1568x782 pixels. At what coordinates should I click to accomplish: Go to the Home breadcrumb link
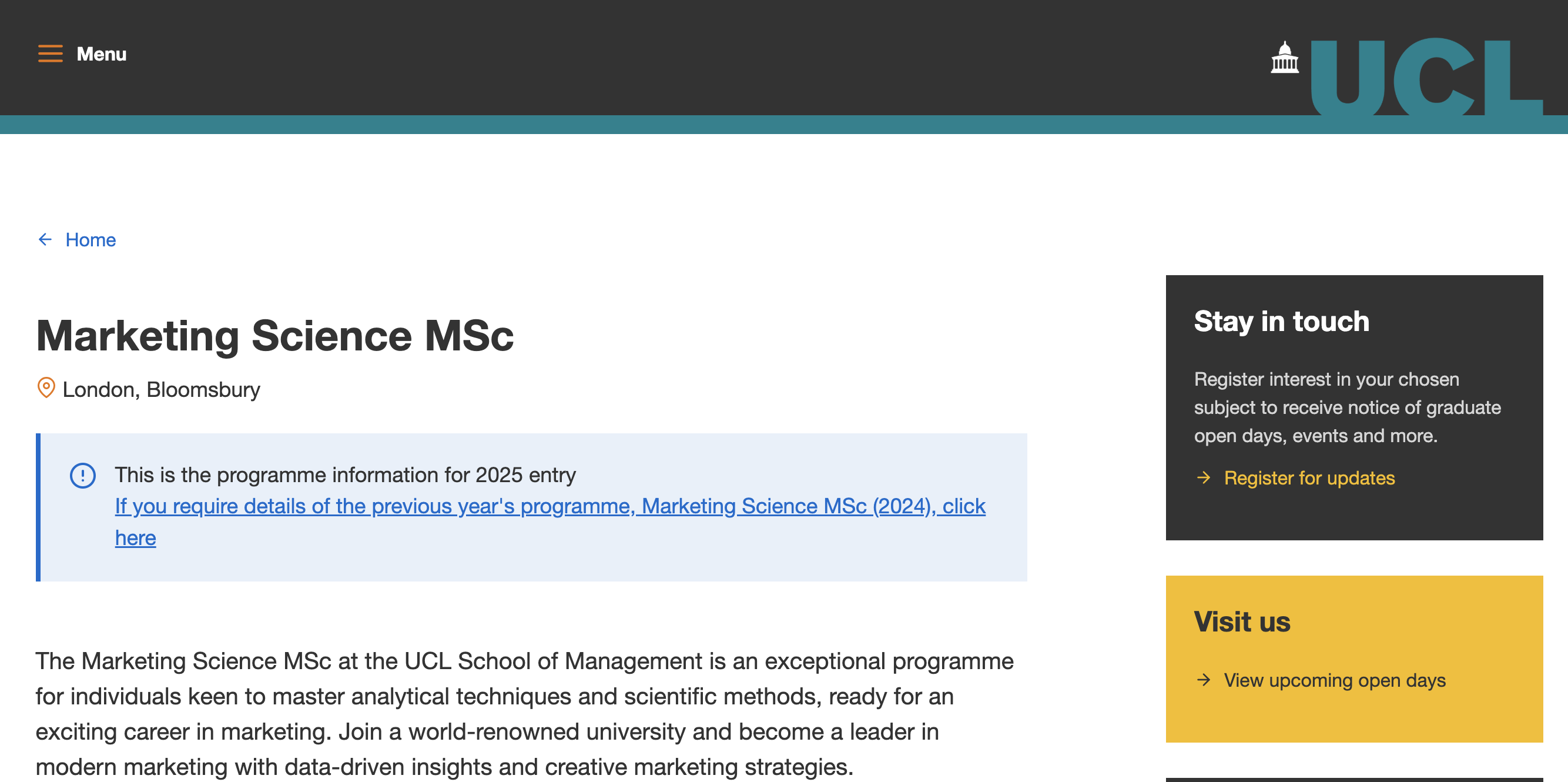tap(91, 239)
